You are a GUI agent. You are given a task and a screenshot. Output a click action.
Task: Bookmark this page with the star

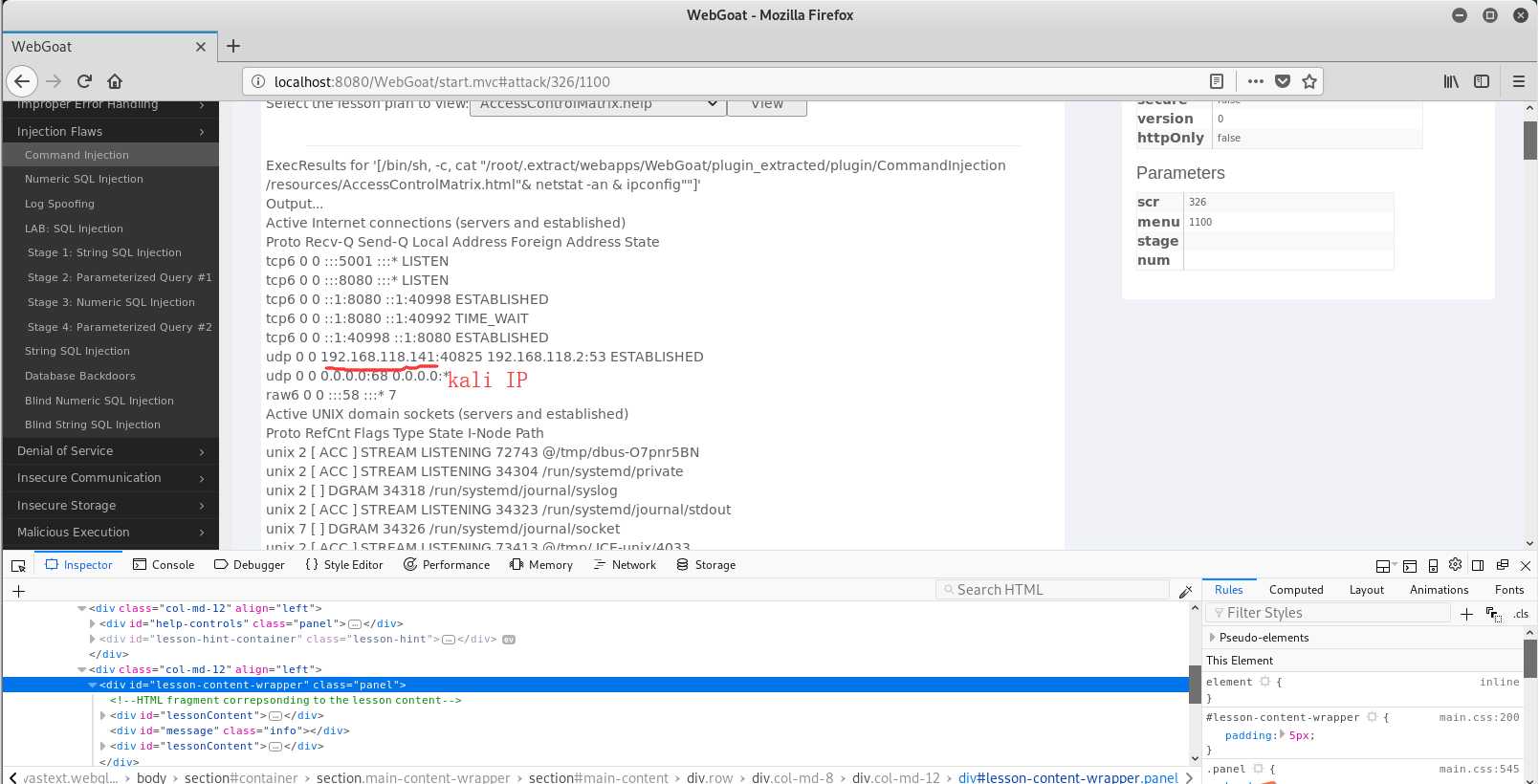(1309, 81)
